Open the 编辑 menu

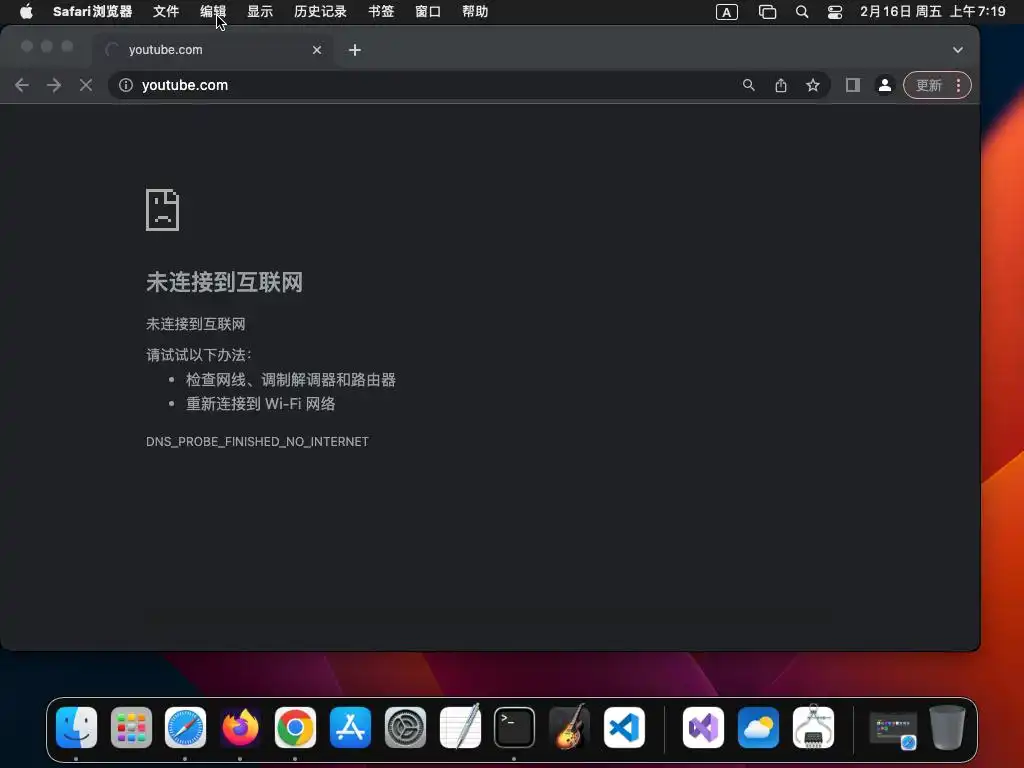coord(213,12)
